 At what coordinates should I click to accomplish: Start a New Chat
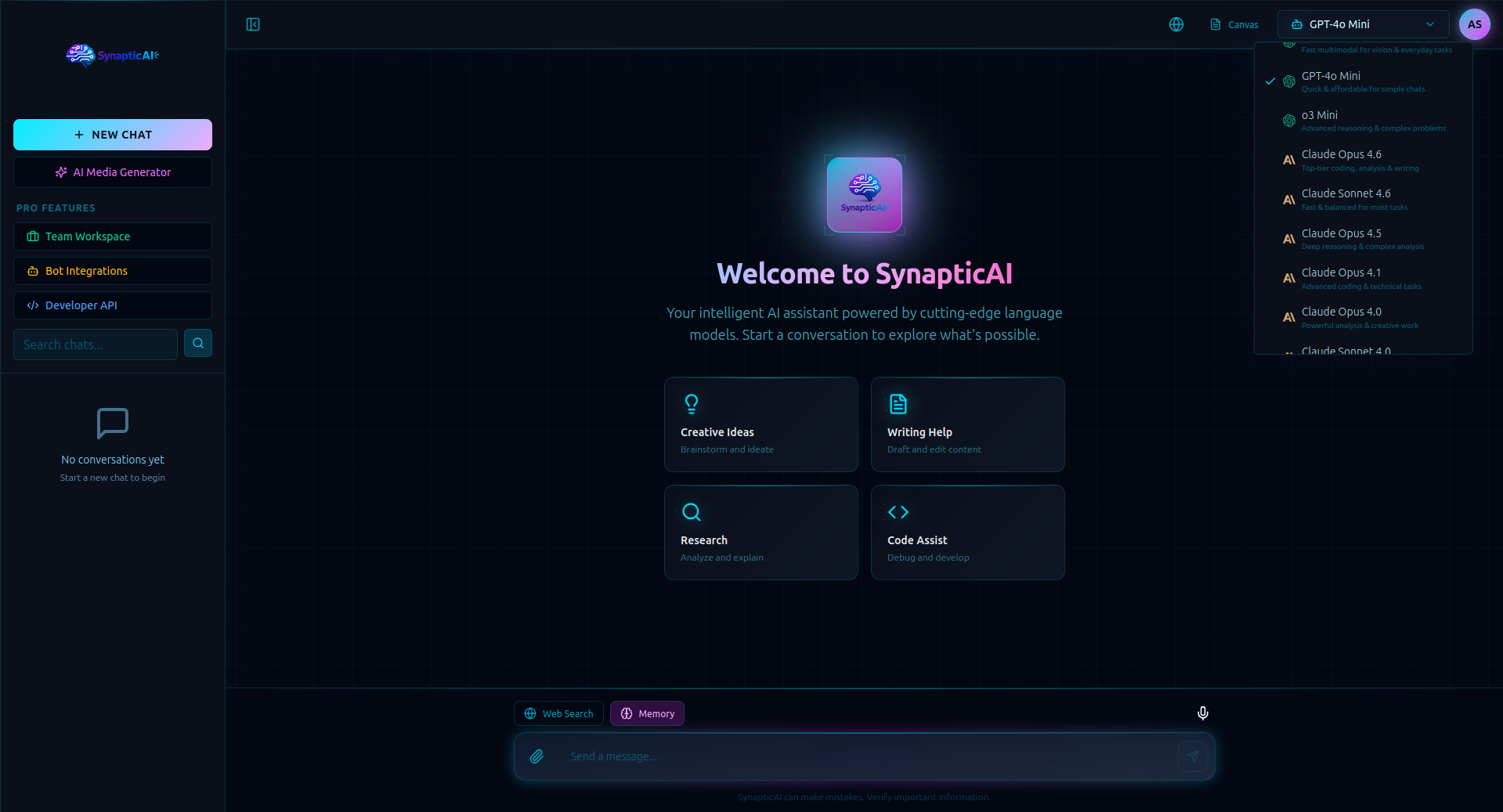pyautogui.click(x=112, y=134)
